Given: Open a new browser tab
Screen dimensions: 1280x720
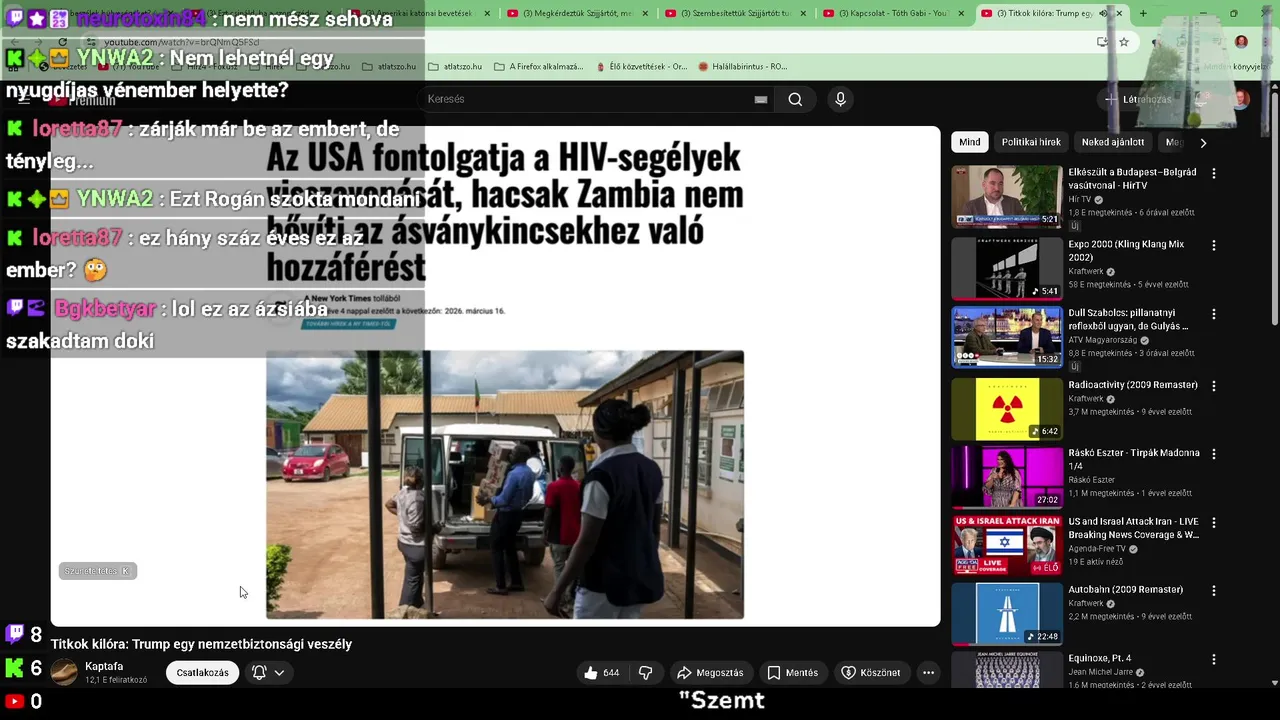Looking at the screenshot, I should (x=1143, y=13).
